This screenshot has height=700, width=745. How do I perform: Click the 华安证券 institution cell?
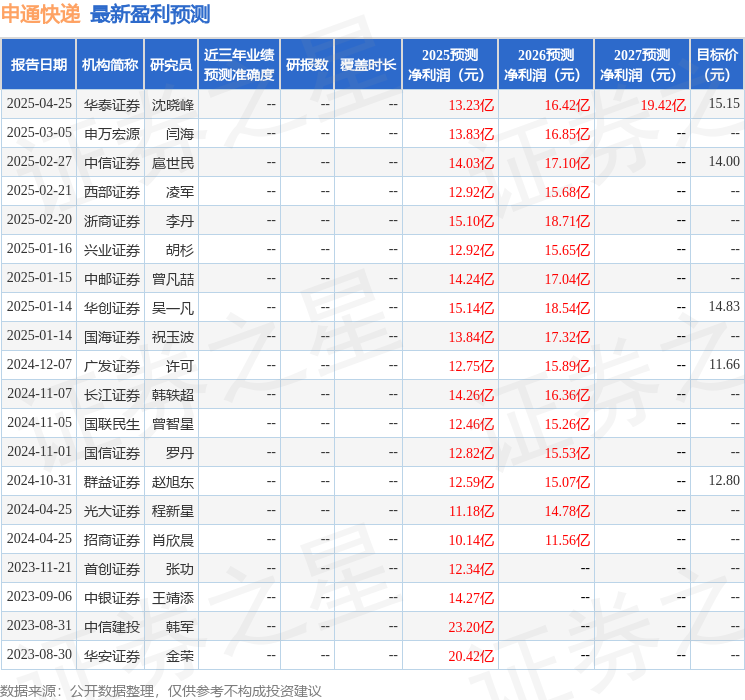click(112, 655)
